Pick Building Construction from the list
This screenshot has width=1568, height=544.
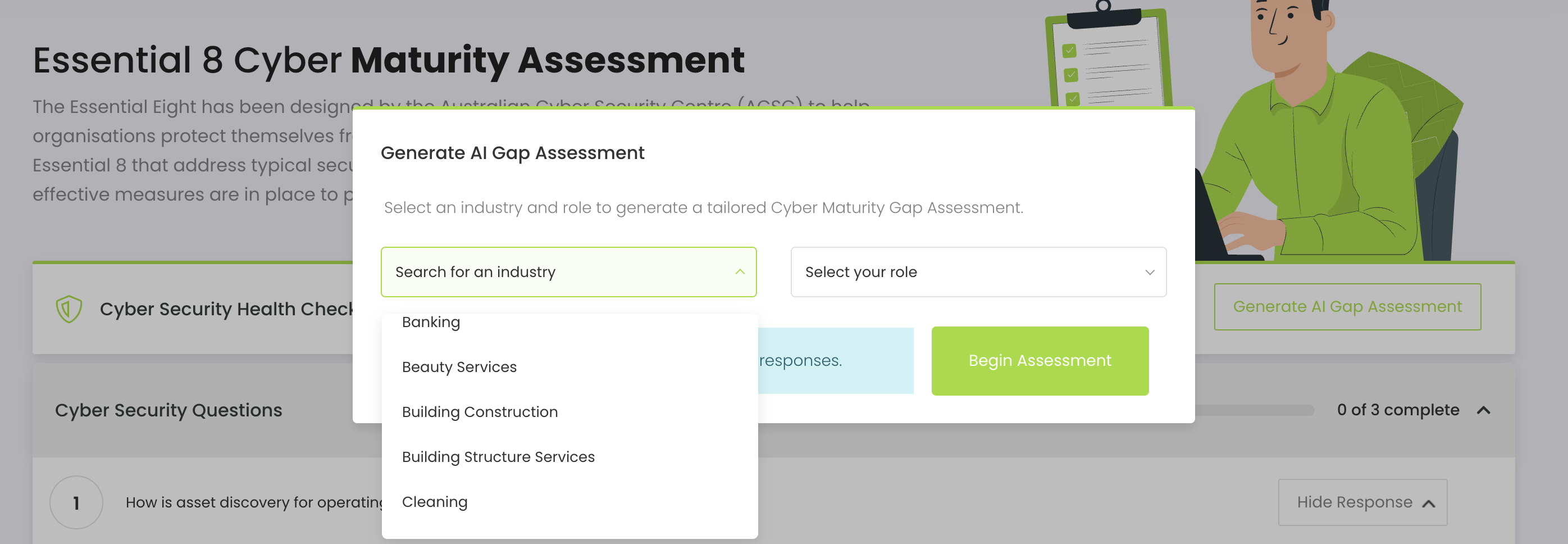(x=480, y=412)
